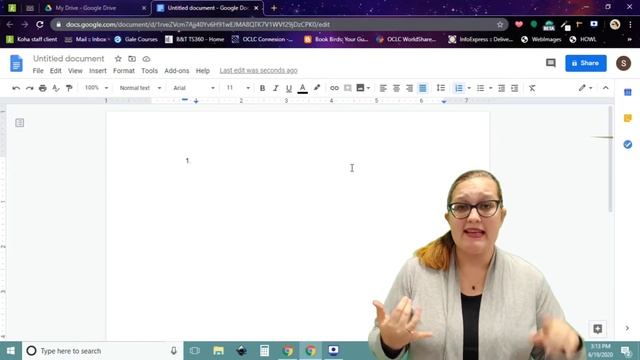This screenshot has height=360, width=640.
Task: Open the text color picker
Action: [302, 88]
